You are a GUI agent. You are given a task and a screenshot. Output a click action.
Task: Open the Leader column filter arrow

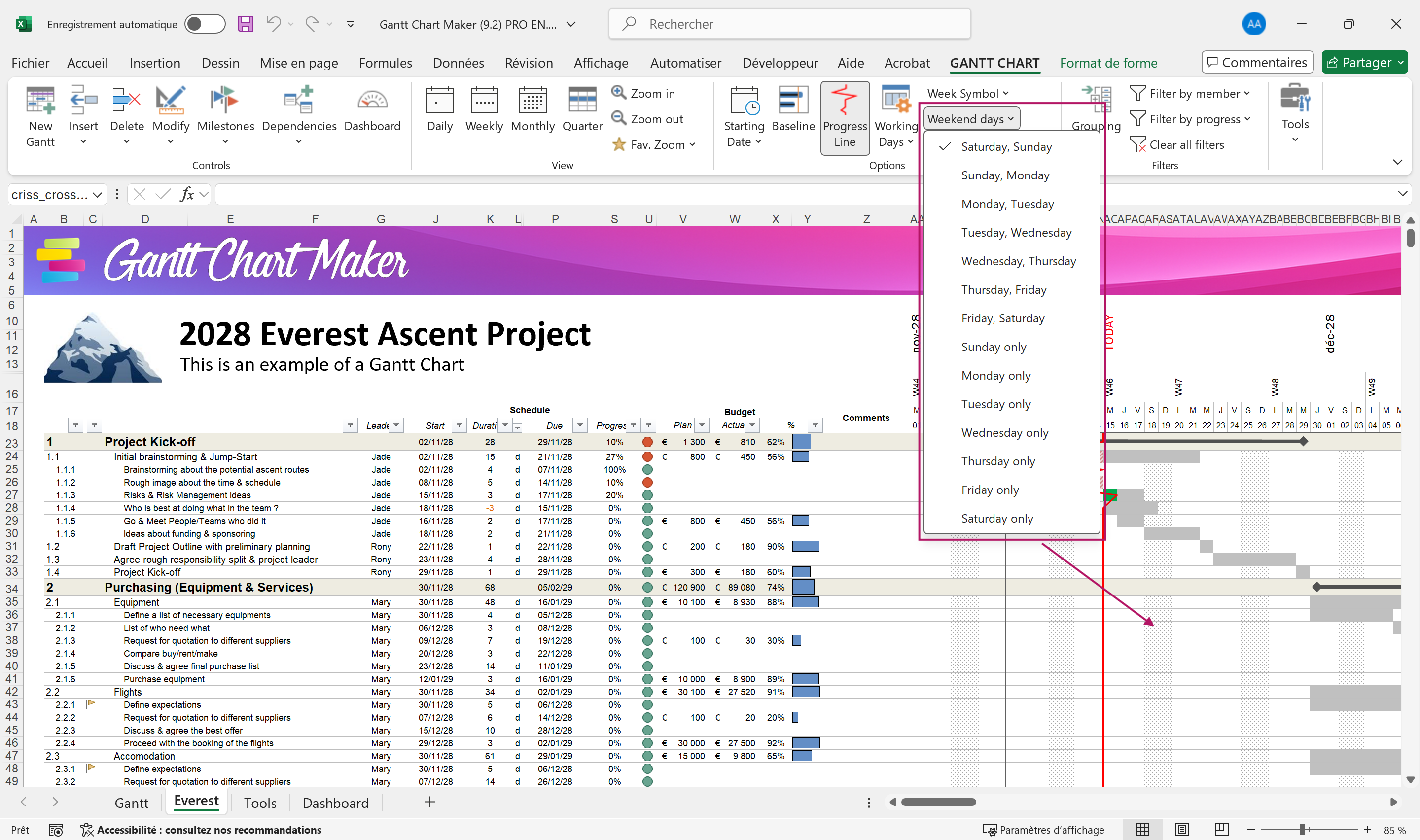pos(396,425)
